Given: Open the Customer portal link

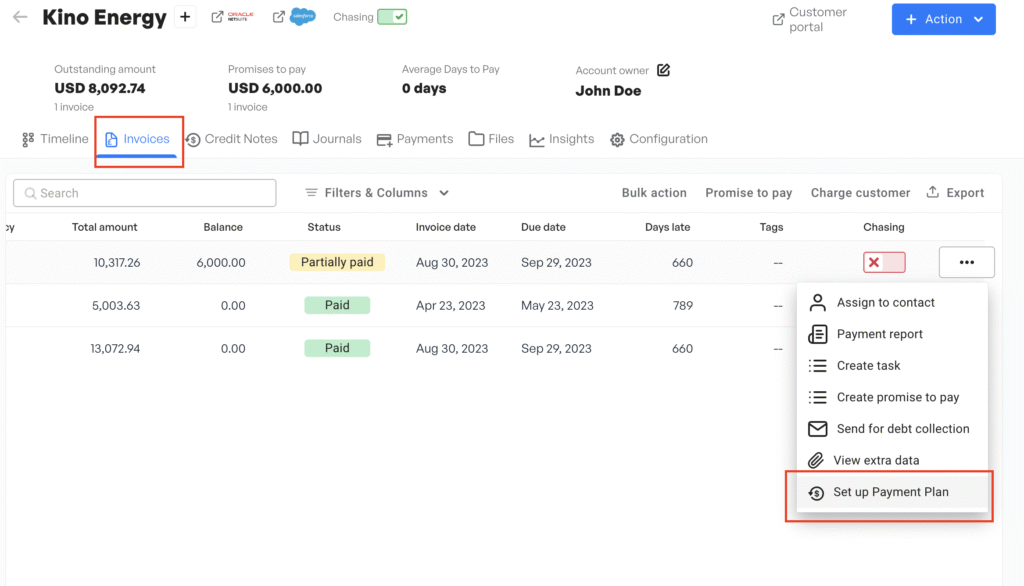Looking at the screenshot, I should (809, 19).
